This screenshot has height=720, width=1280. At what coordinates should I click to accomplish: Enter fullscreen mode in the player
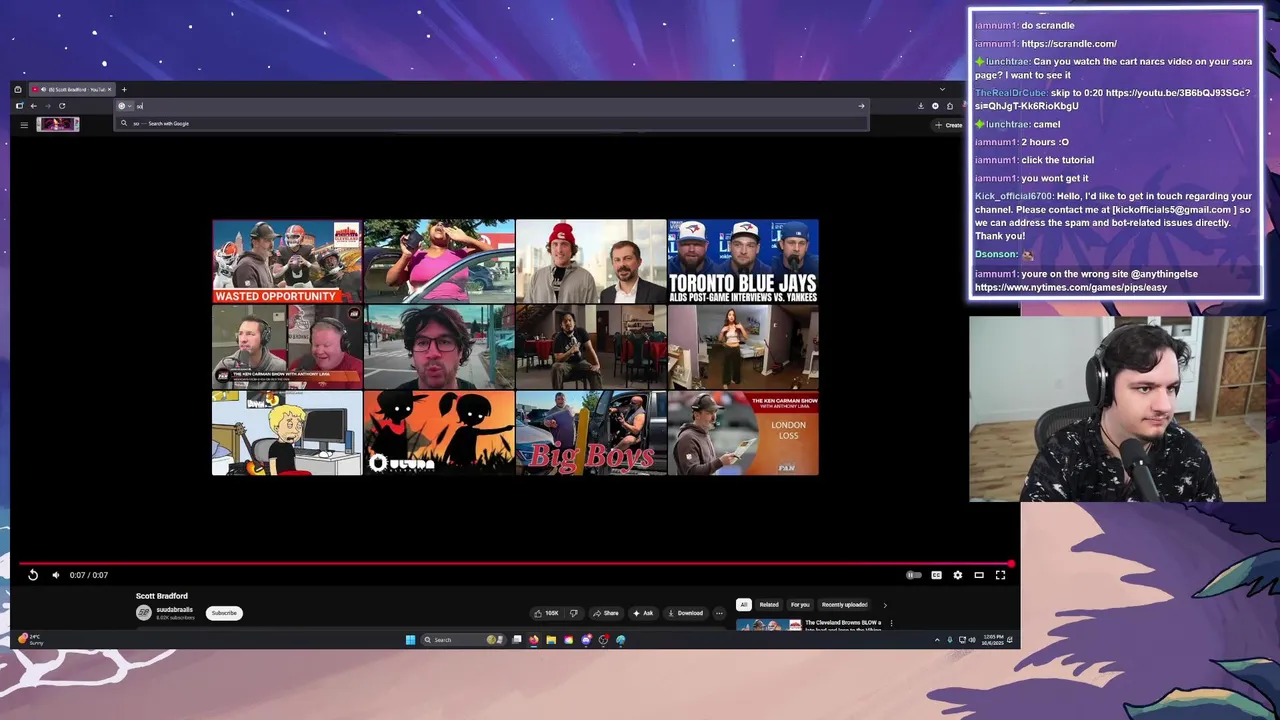pos(1000,575)
